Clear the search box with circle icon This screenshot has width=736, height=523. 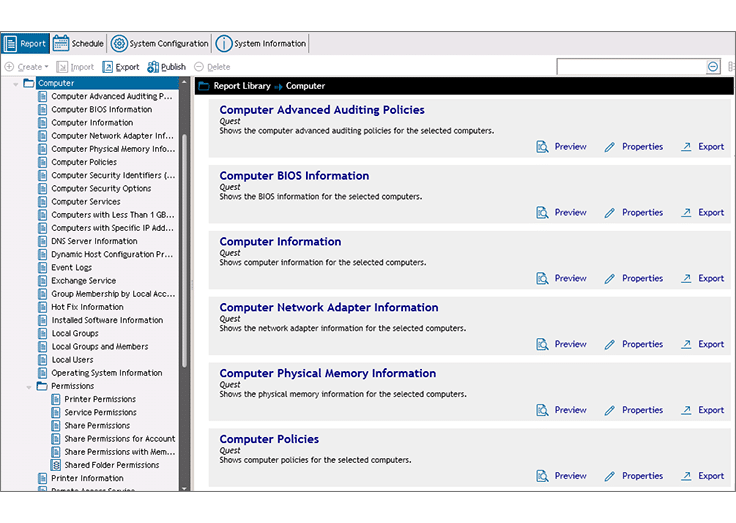(x=713, y=67)
